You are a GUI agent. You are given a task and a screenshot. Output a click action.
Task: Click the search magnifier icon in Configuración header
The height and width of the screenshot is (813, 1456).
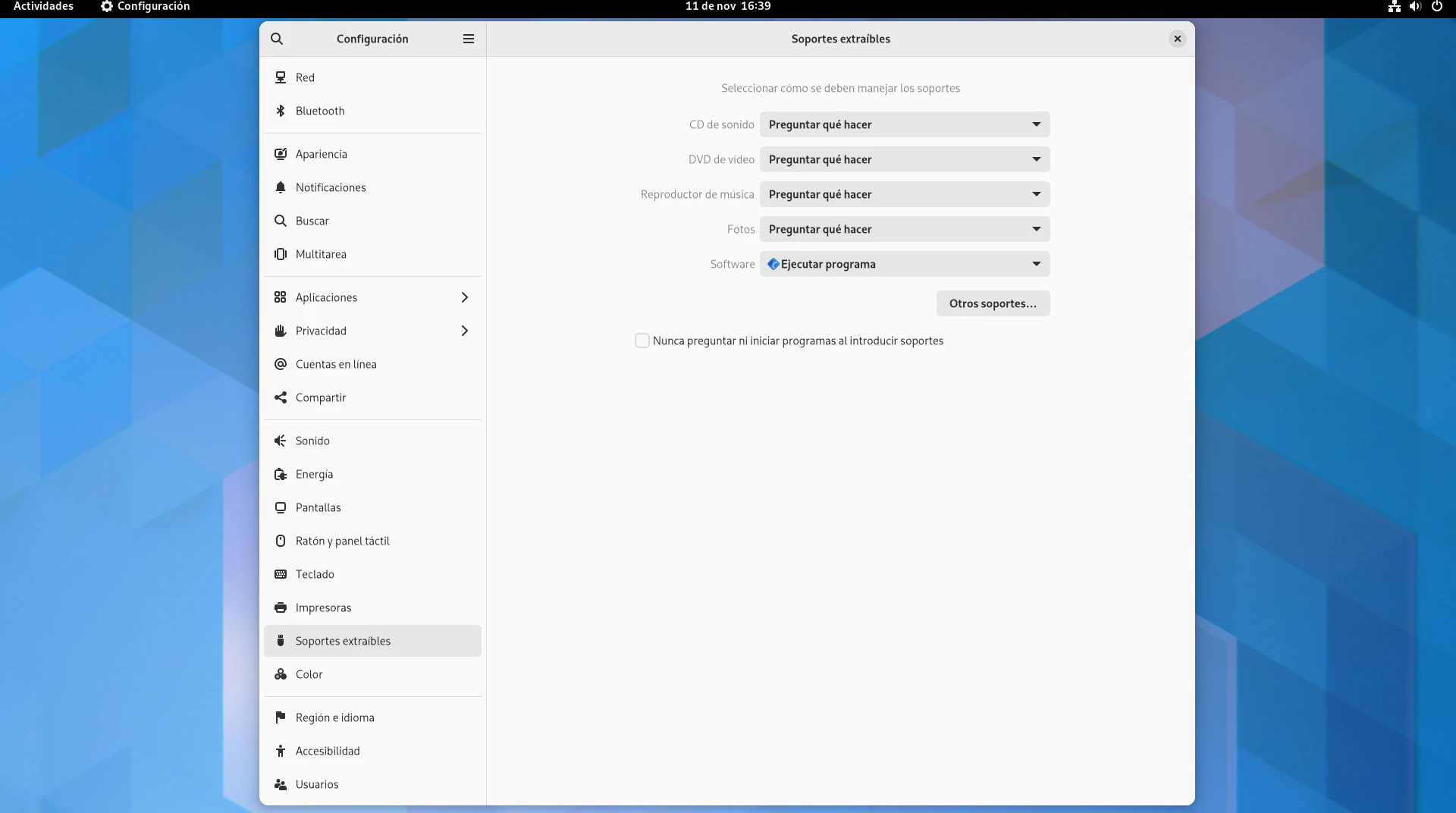coord(277,39)
